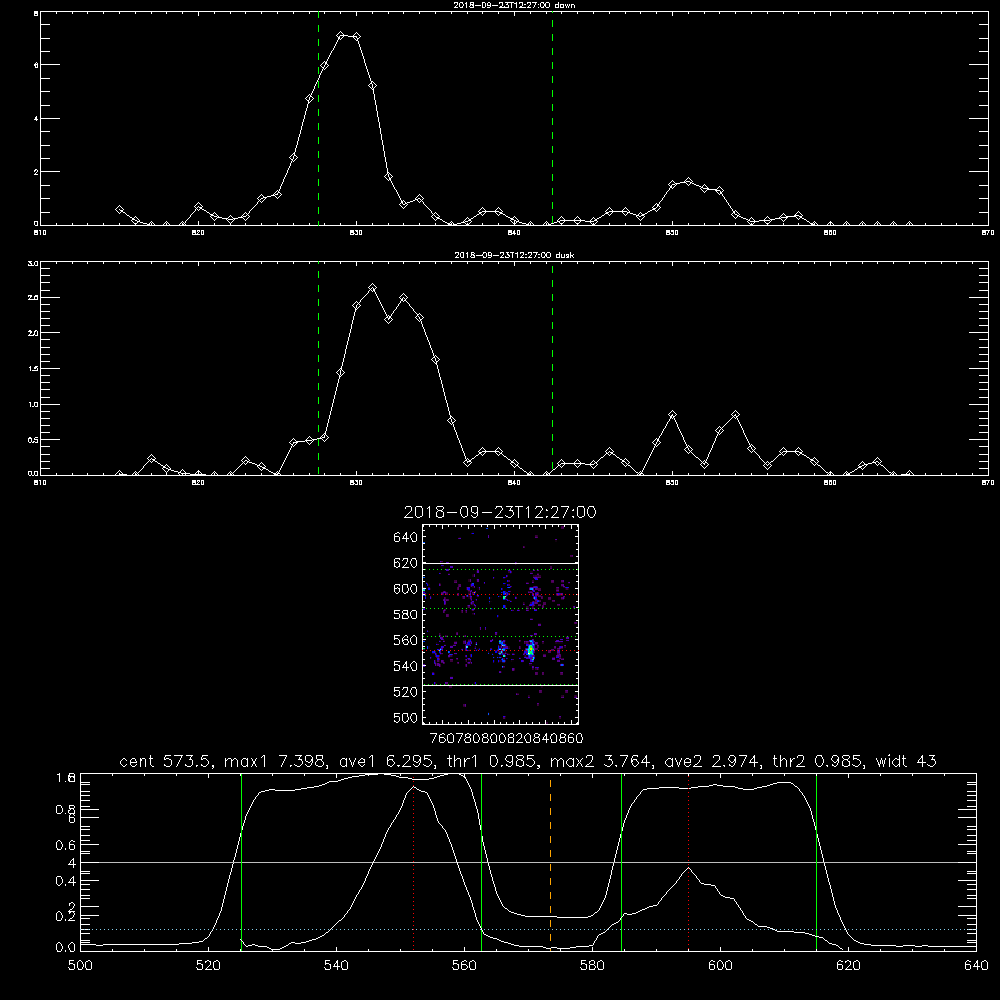Open the detector image thumbnail
This screenshot has width=1000, height=1000.
pyautogui.click(x=501, y=624)
